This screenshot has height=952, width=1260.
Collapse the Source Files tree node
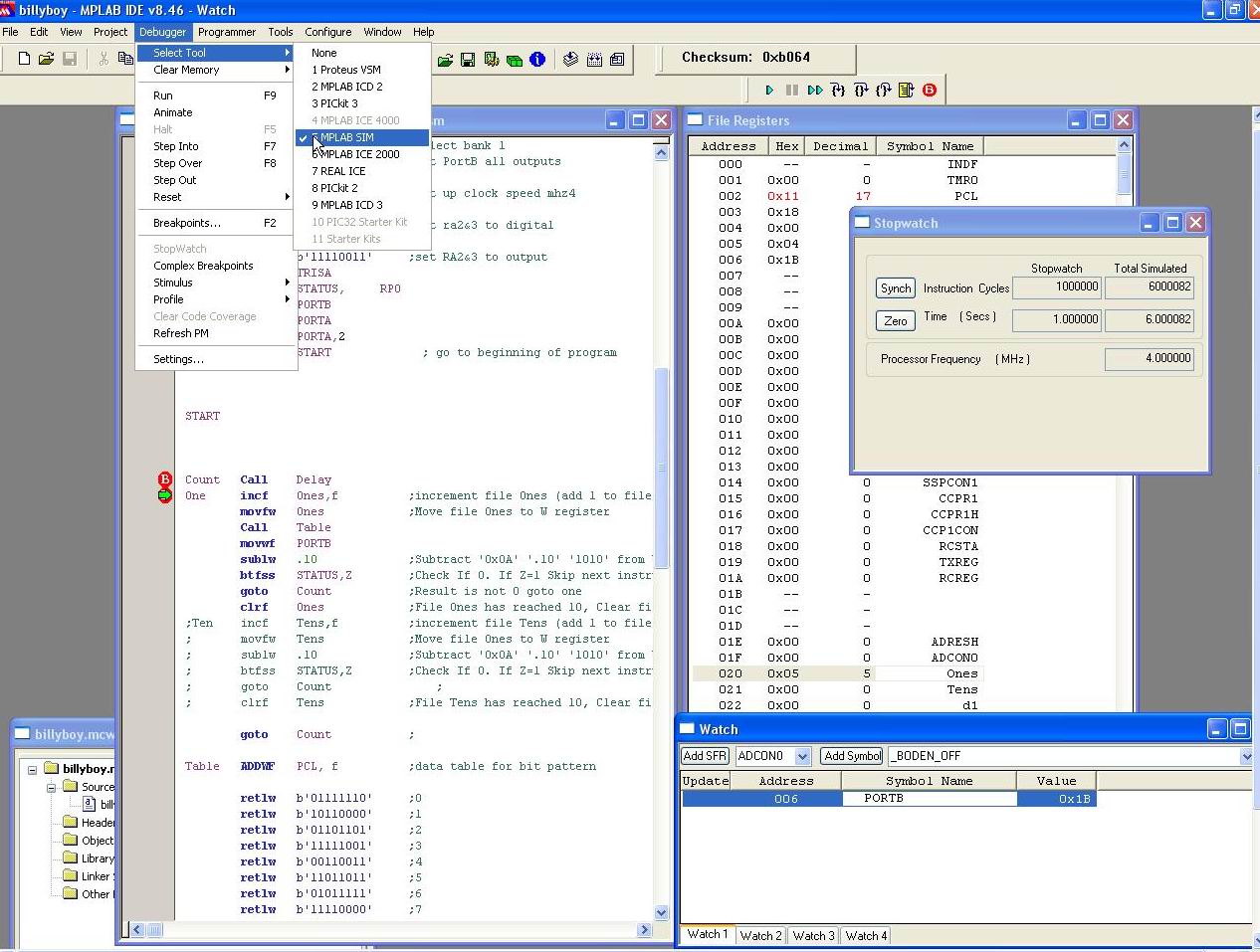point(51,787)
